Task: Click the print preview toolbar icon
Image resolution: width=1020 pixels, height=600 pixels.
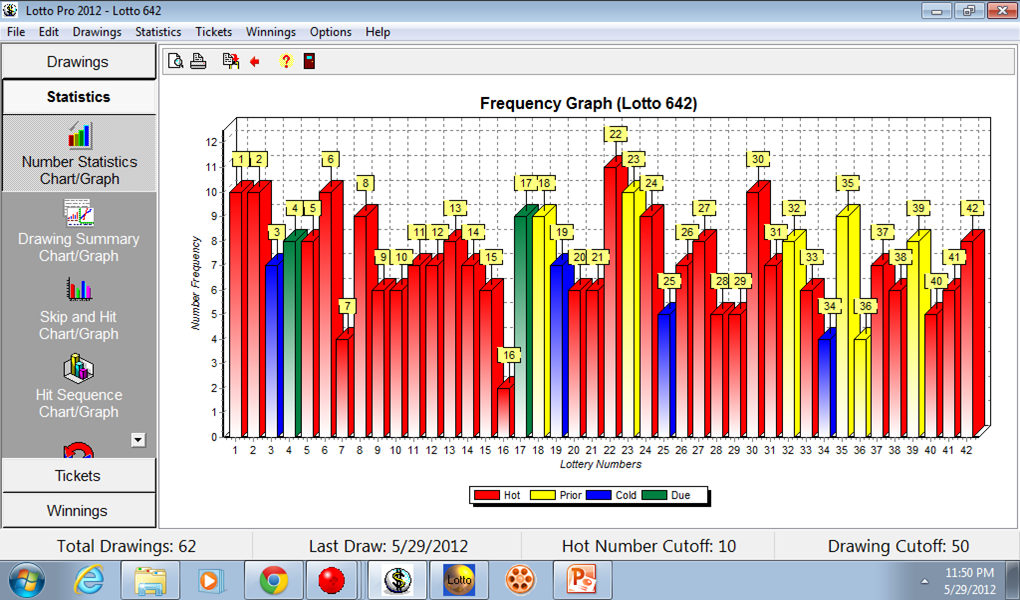Action: tap(176, 61)
